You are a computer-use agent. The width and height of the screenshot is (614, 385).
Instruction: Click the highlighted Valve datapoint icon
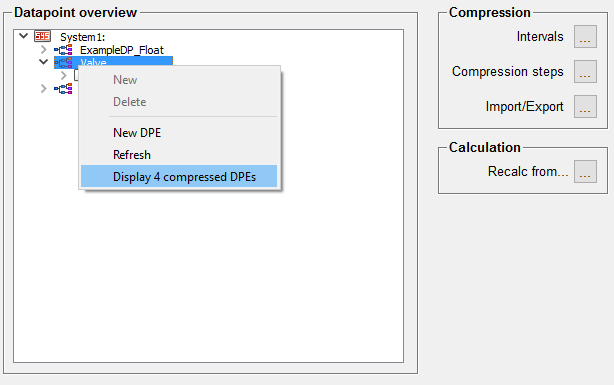63,62
